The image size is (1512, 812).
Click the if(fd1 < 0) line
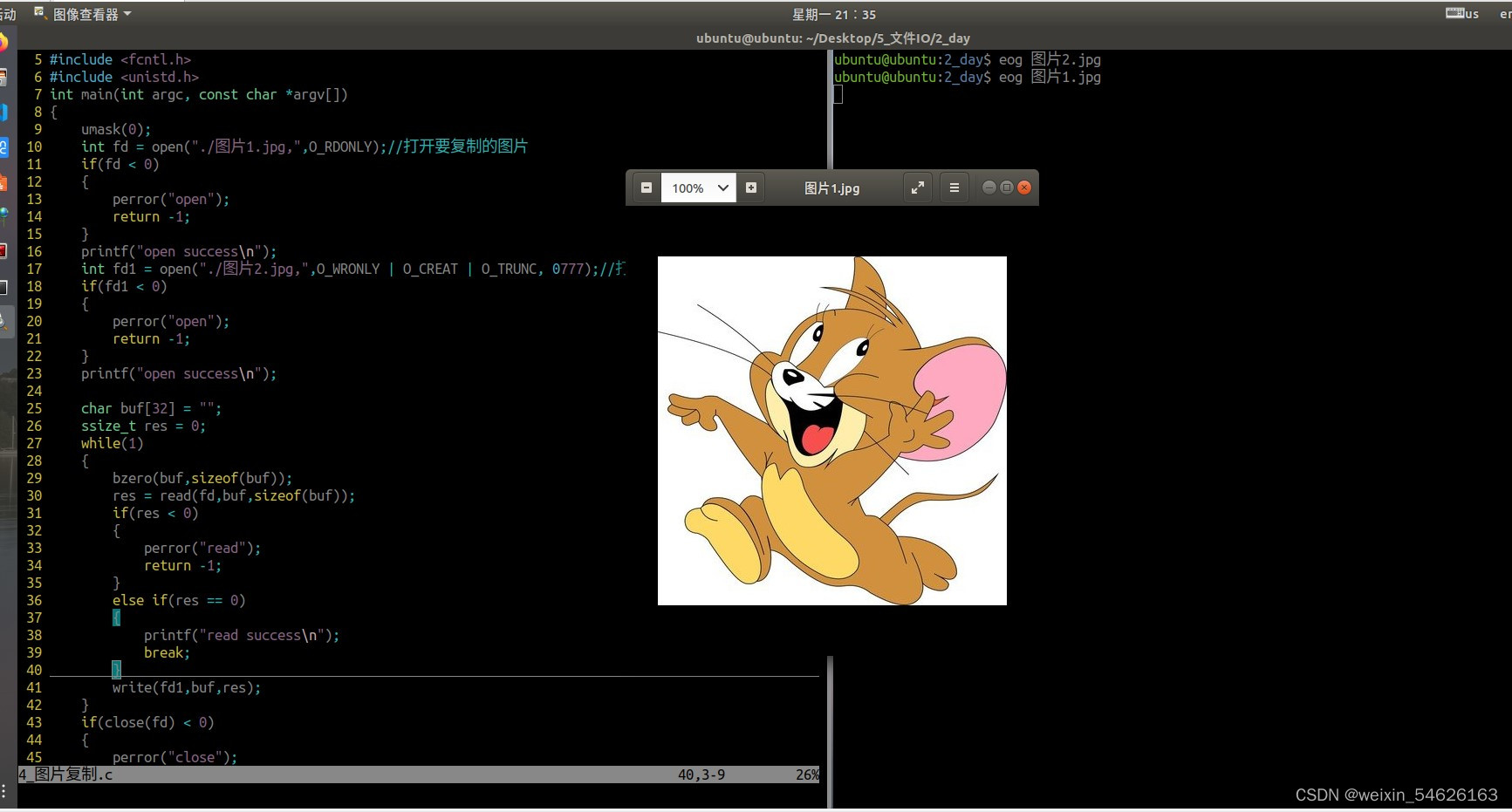(124, 286)
